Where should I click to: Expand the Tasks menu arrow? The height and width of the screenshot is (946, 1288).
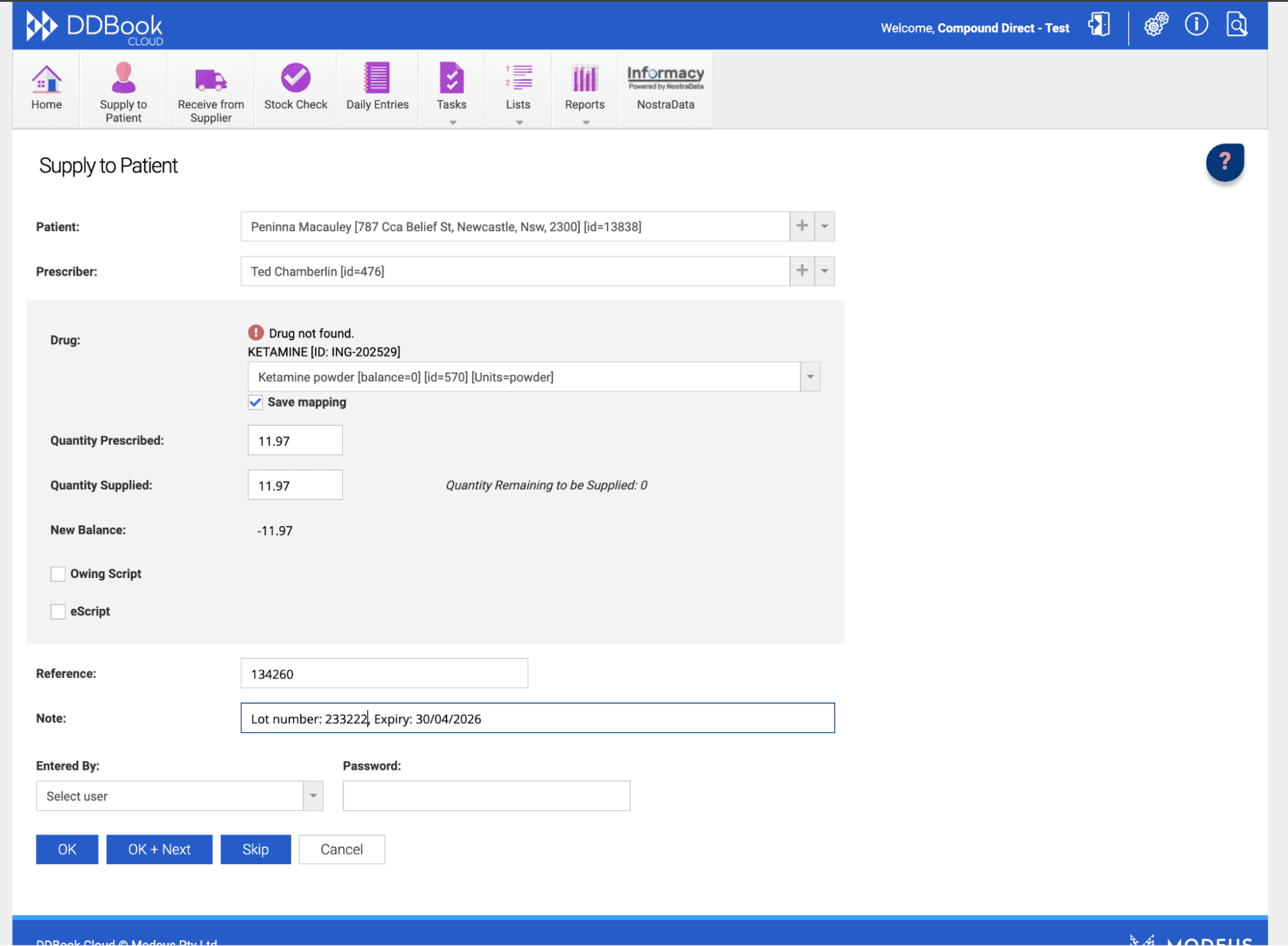tap(453, 122)
